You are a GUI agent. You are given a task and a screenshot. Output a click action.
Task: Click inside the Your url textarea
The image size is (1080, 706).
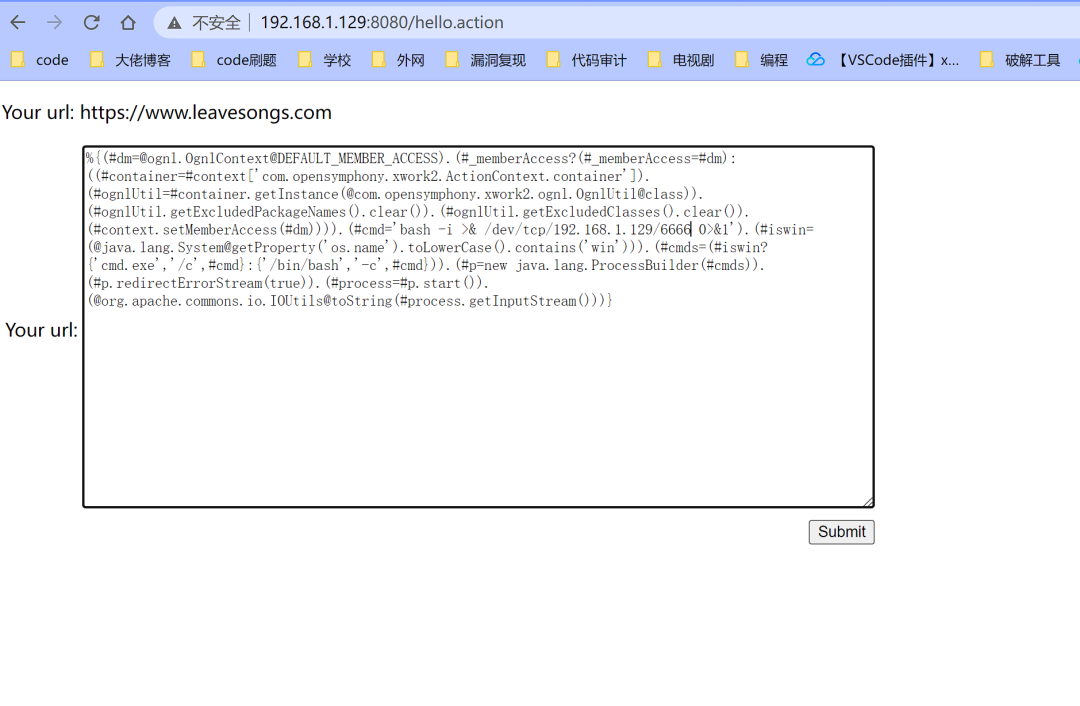point(479,326)
